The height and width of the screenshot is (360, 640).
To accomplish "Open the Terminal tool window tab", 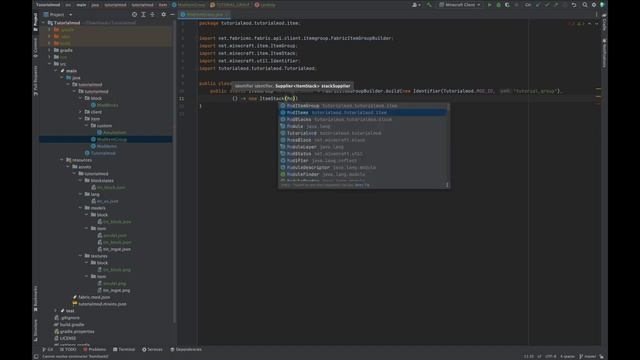I will 124,349.
